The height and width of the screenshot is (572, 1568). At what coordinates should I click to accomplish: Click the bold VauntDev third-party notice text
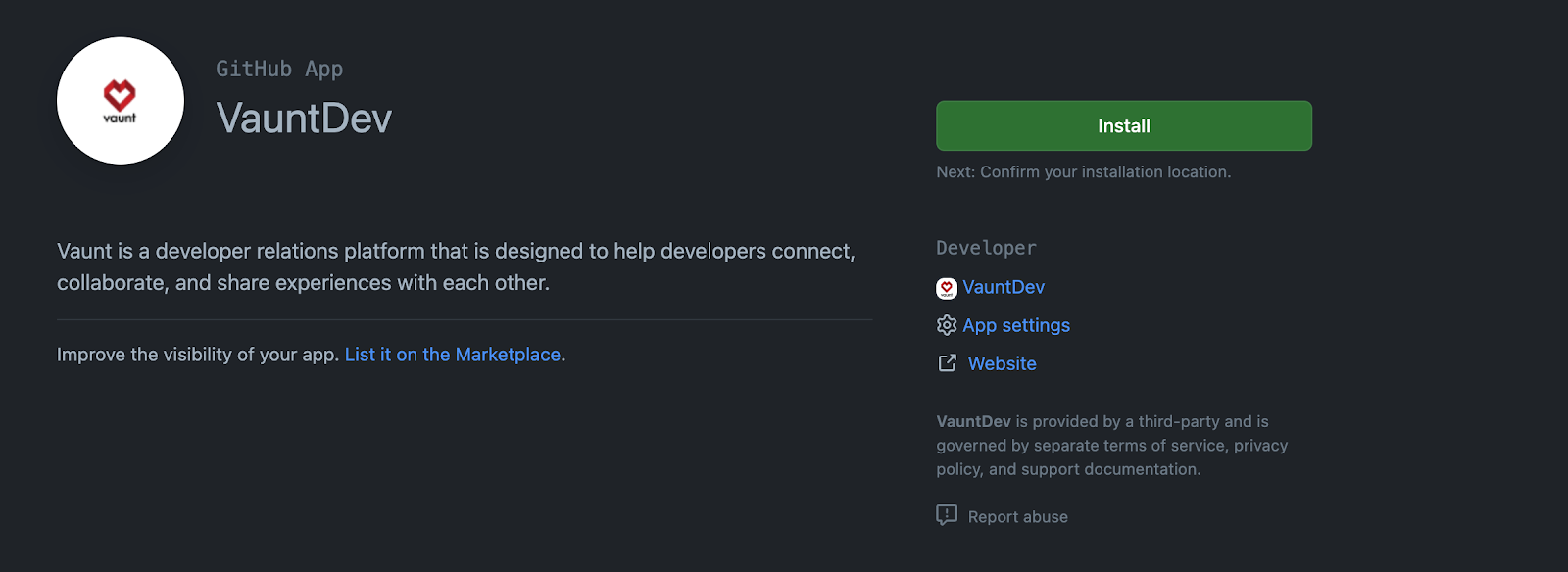(x=973, y=421)
